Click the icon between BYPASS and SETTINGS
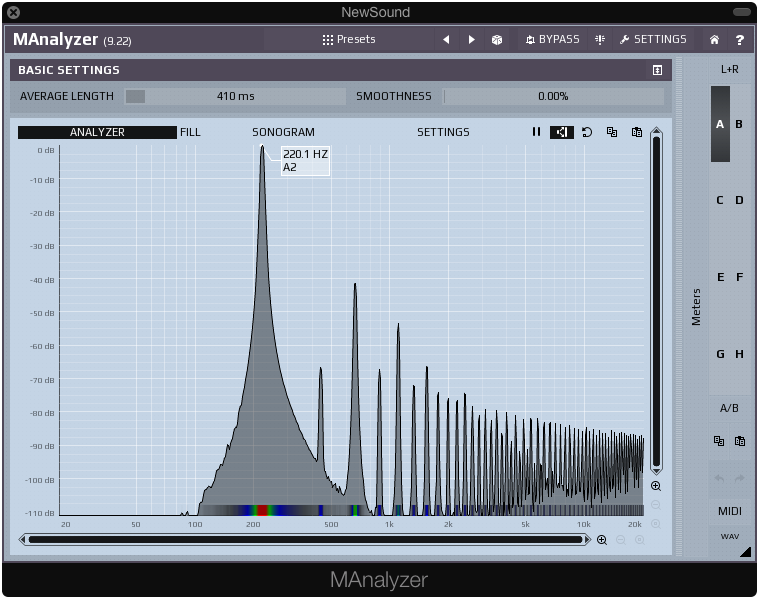This screenshot has width=759, height=599. (x=600, y=39)
